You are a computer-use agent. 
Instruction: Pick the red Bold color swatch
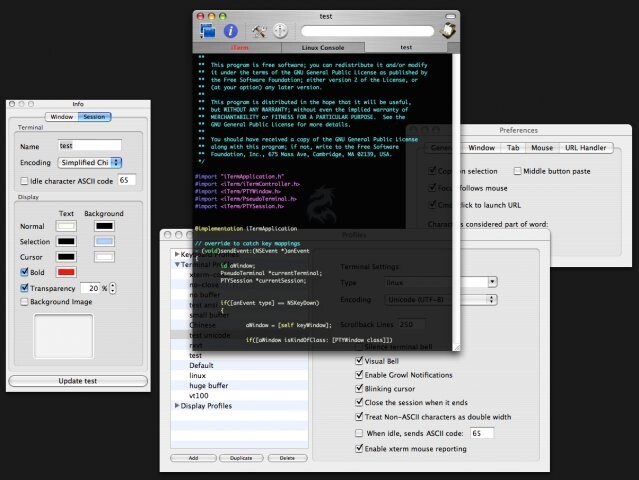(x=66, y=272)
